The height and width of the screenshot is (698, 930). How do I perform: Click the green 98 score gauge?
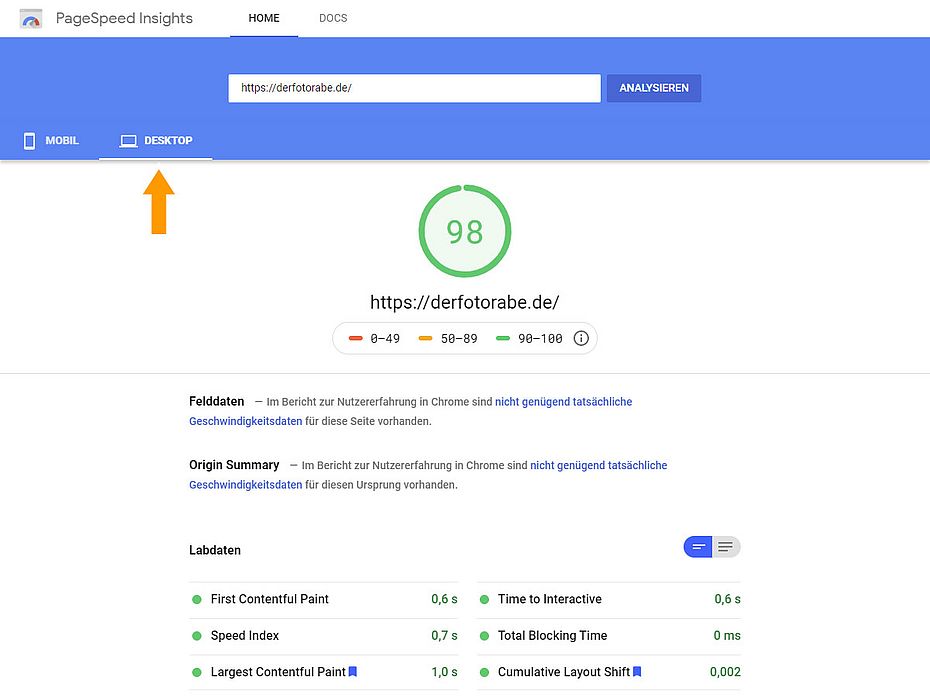465,231
